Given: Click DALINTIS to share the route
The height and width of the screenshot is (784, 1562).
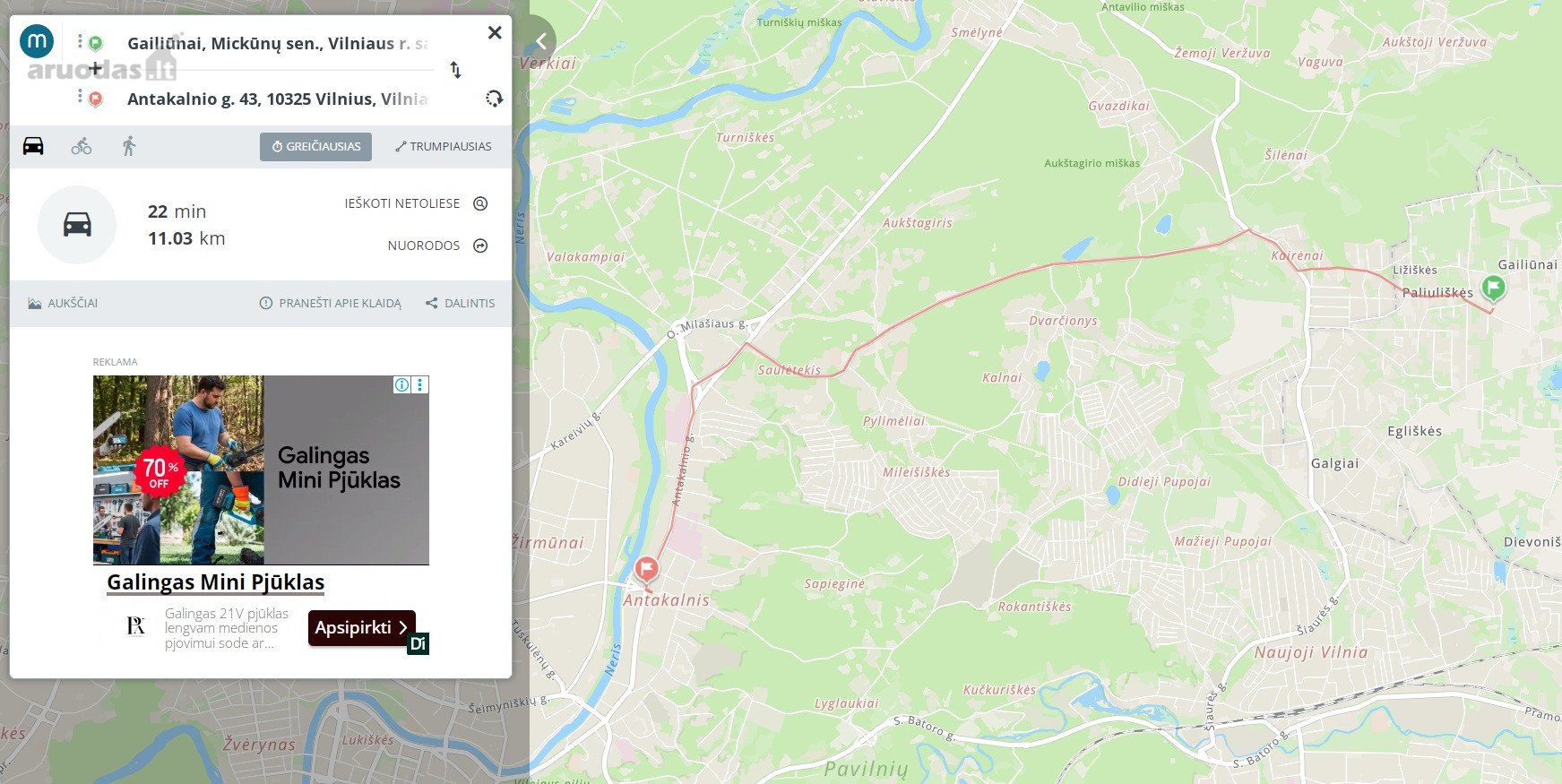Looking at the screenshot, I should (x=461, y=304).
